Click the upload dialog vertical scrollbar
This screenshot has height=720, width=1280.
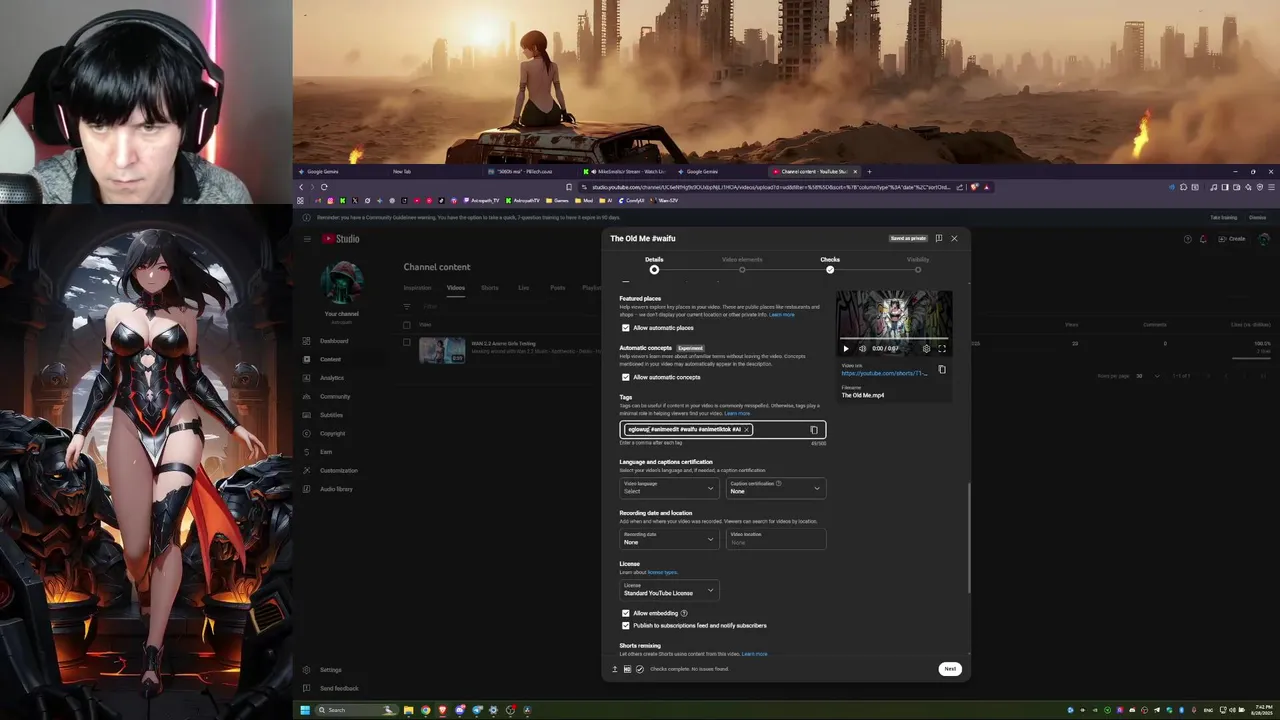[969, 538]
